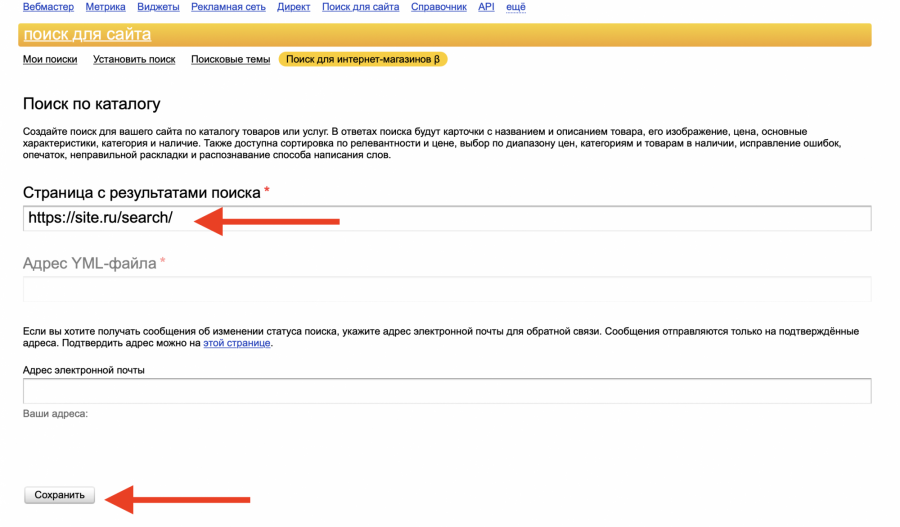The image size is (900, 527).
Task: Open the Установить поиск tab
Action: point(134,59)
